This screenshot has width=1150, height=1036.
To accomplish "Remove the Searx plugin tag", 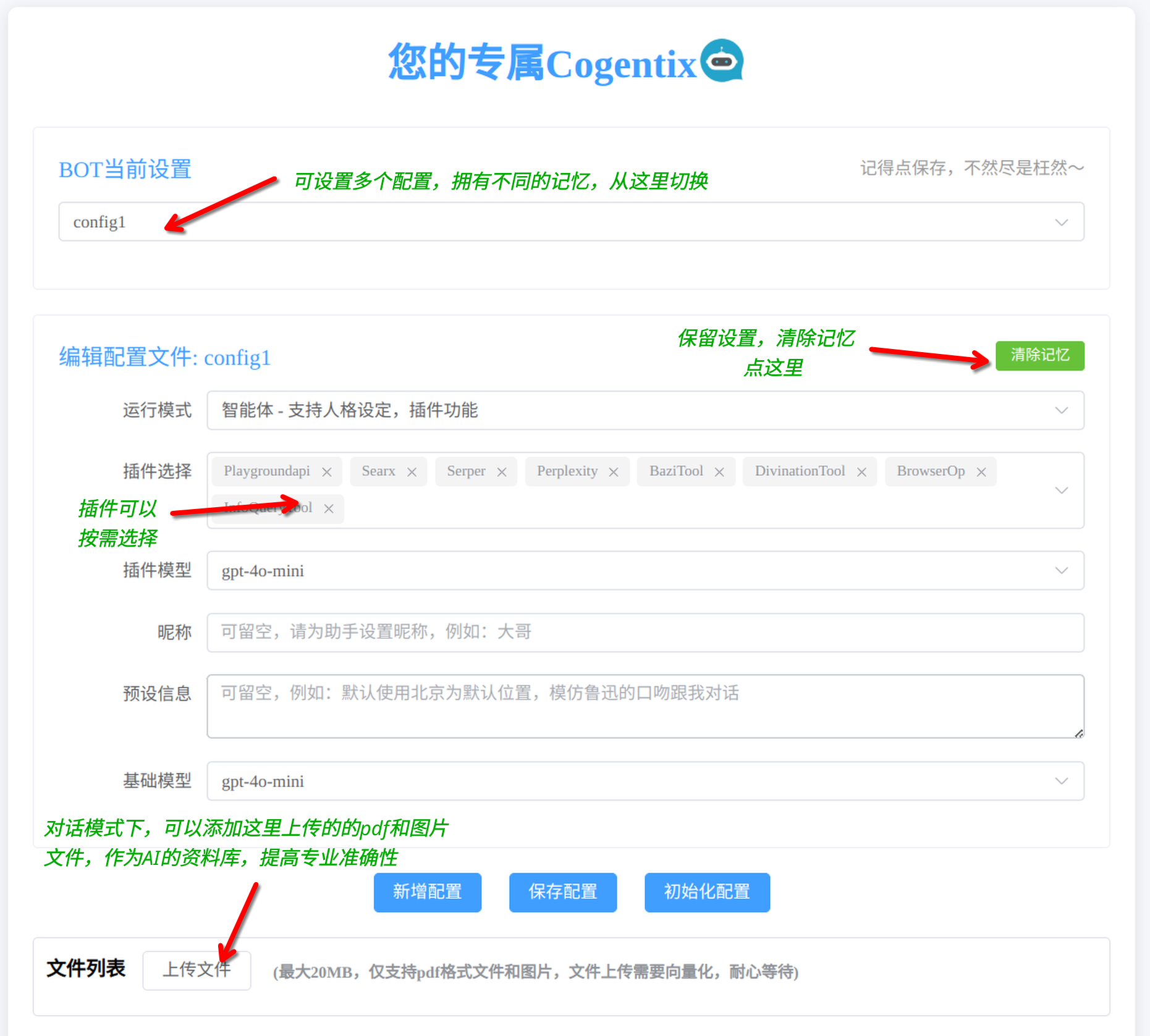I will click(412, 472).
